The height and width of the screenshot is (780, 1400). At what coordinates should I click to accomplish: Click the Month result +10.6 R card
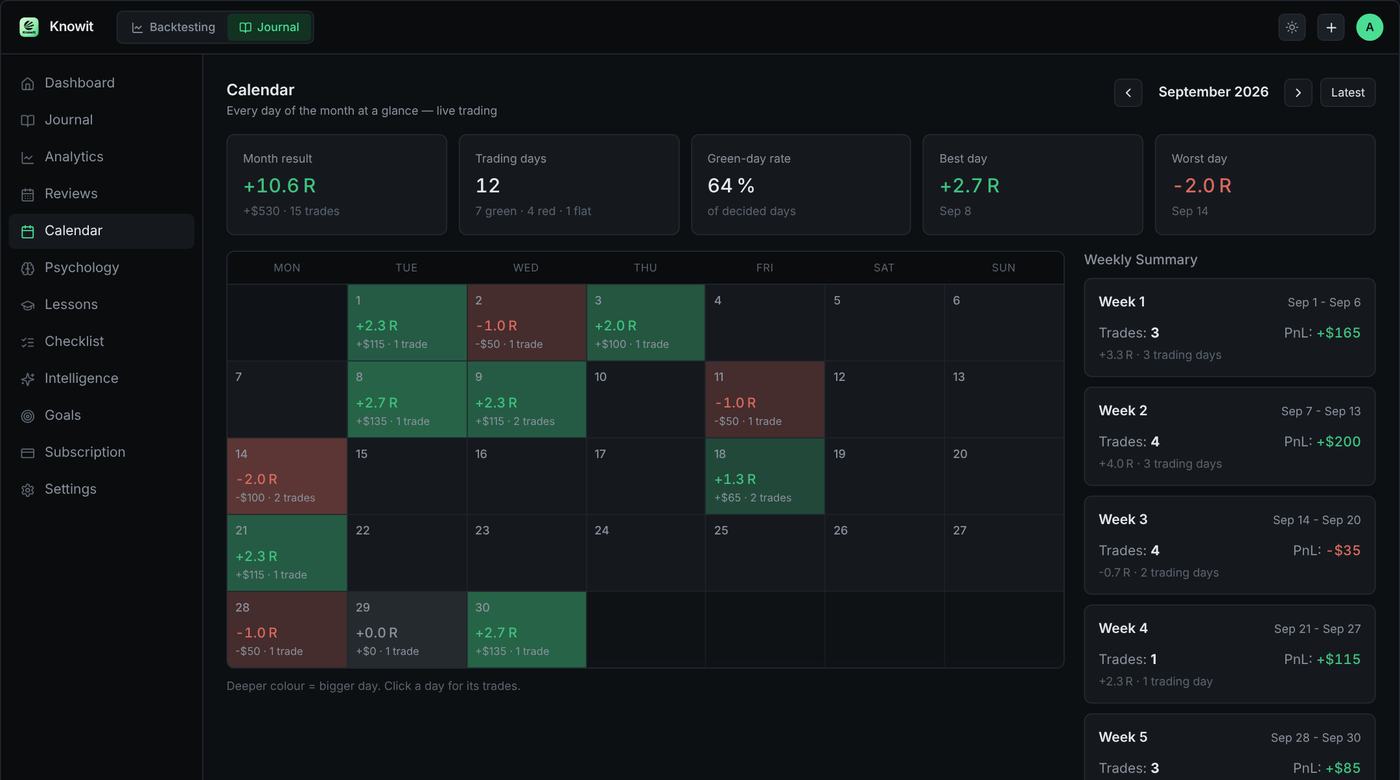coord(337,185)
